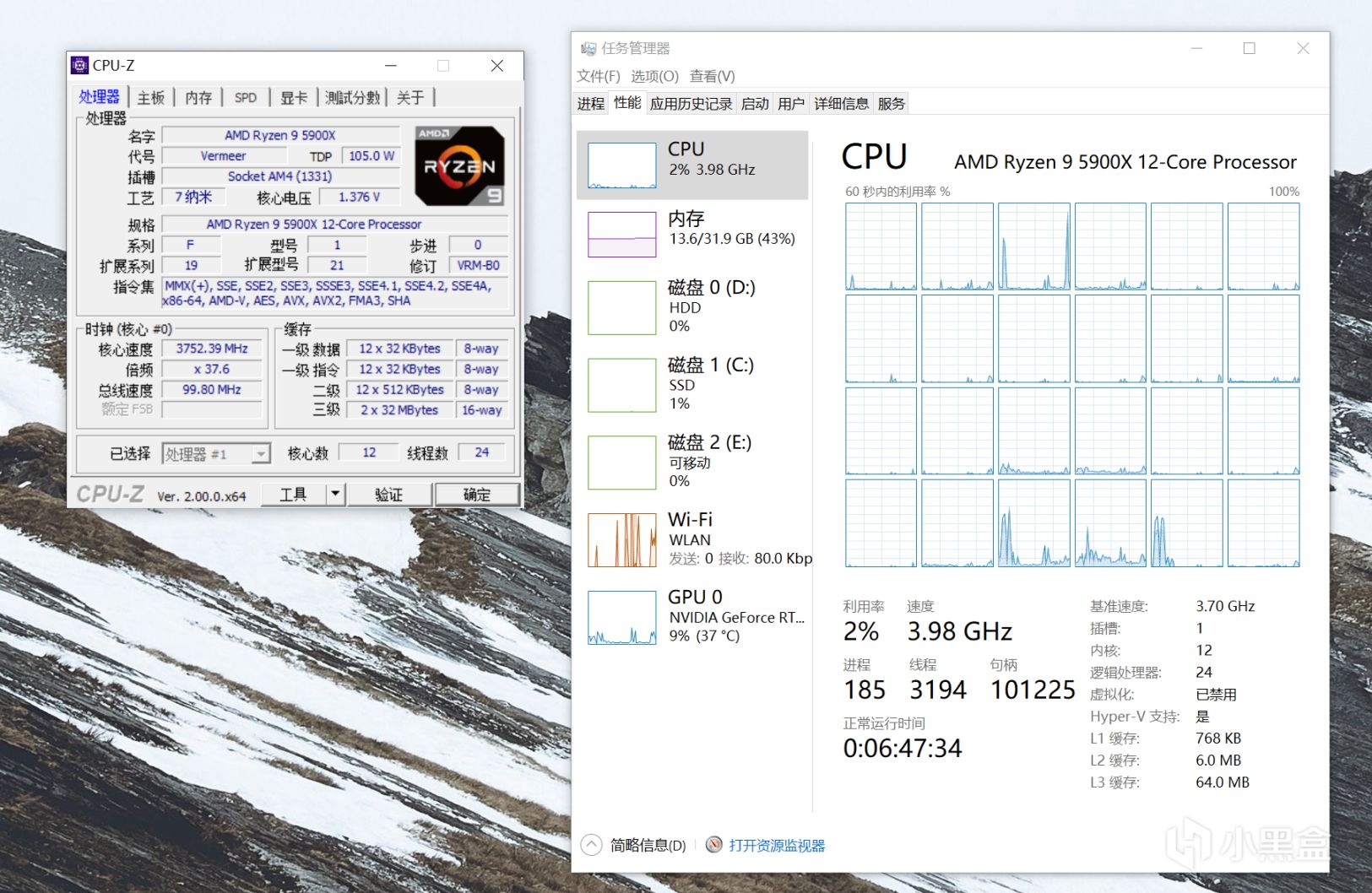Click the CPU-Z app icon in title bar

coord(80,65)
